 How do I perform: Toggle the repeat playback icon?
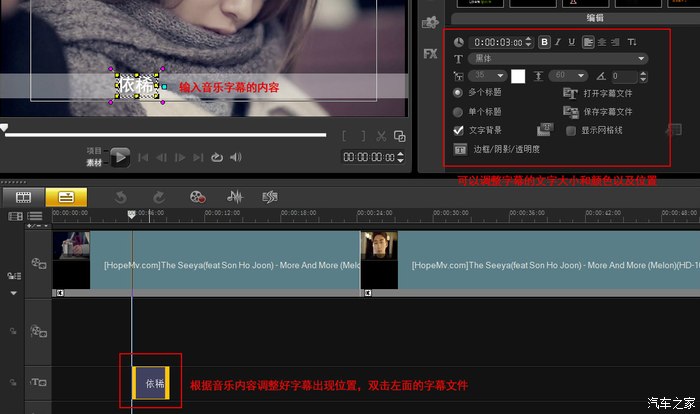(x=217, y=157)
